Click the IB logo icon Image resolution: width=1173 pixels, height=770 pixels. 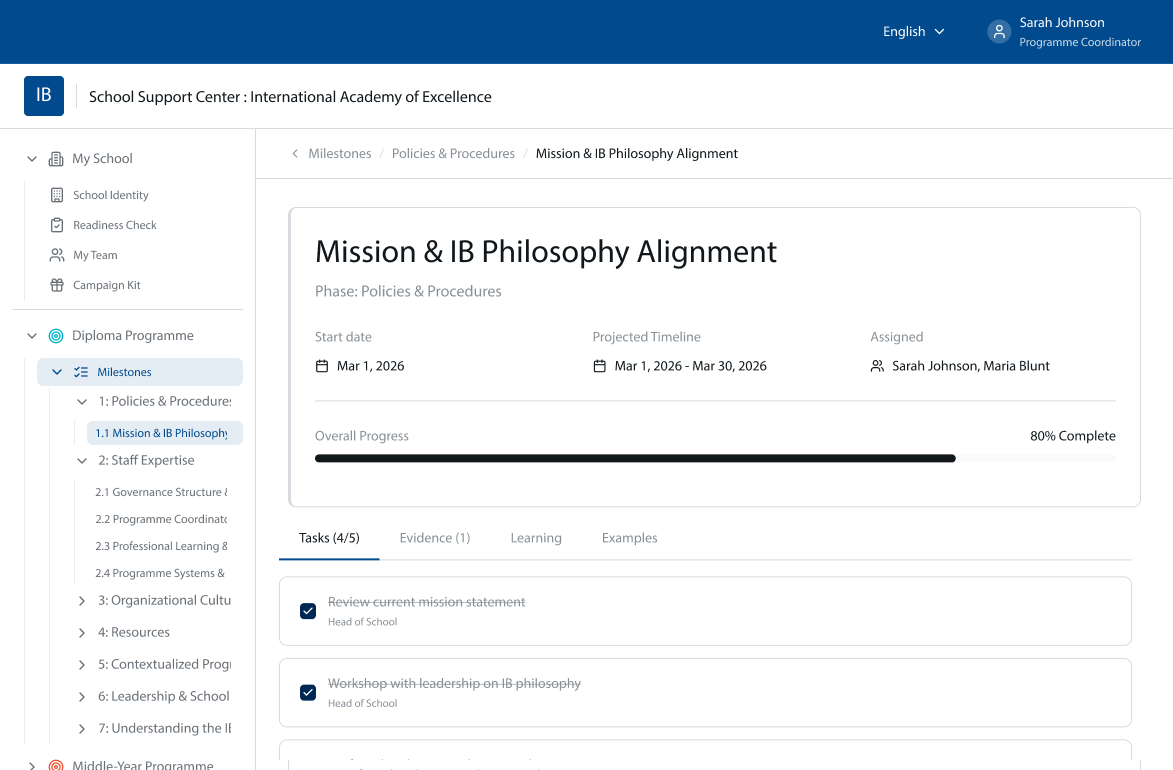[x=44, y=96]
